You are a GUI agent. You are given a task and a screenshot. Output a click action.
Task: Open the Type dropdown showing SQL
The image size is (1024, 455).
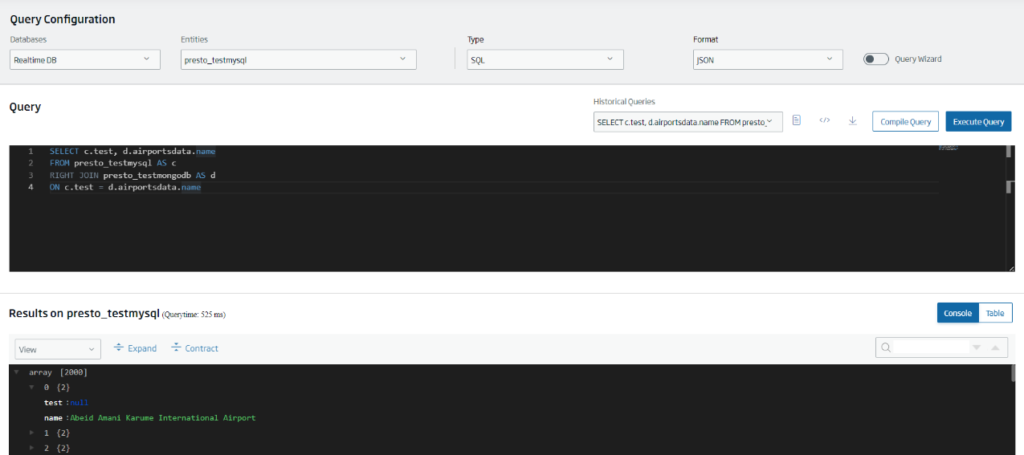tap(545, 59)
